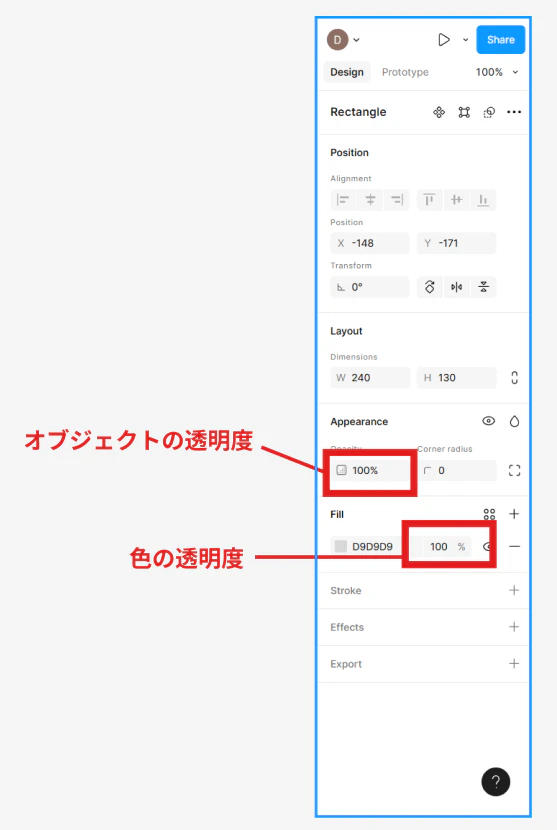Open the help question mark button

coord(496,782)
